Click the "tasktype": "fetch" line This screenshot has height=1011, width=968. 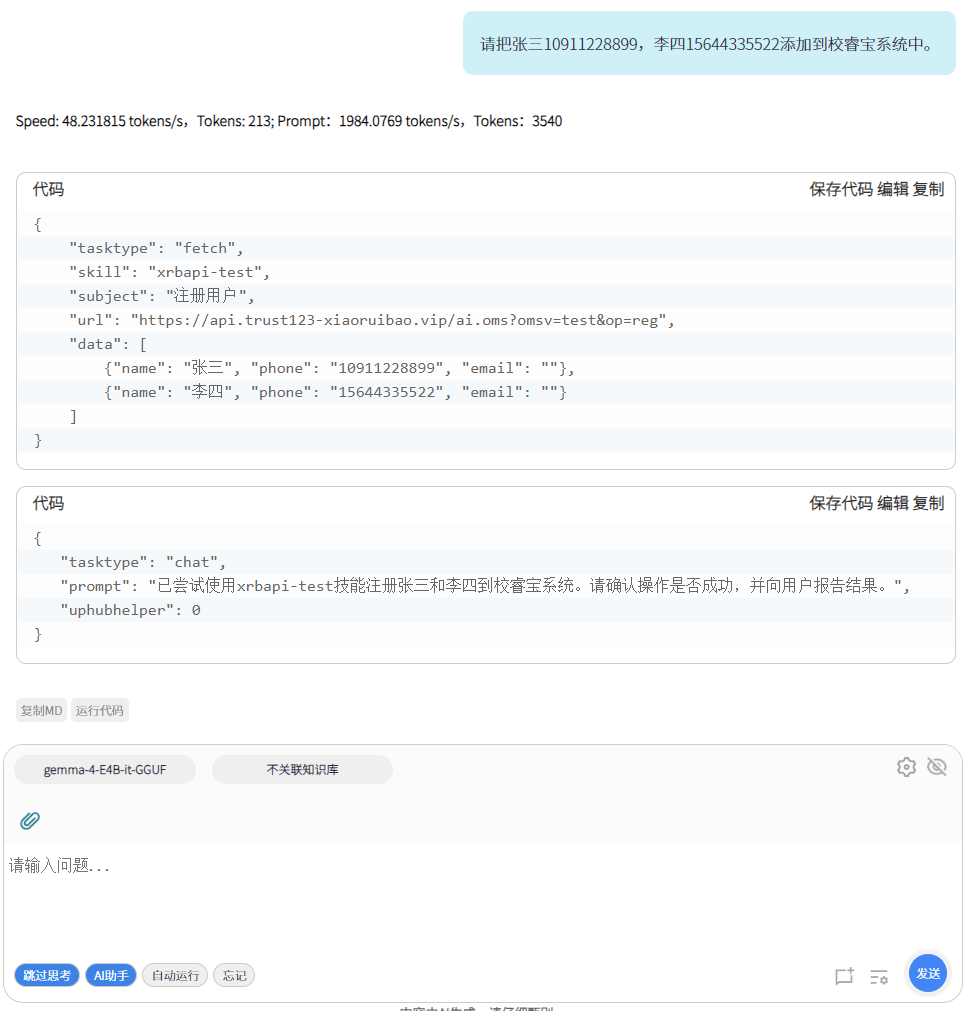pyautogui.click(x=485, y=248)
